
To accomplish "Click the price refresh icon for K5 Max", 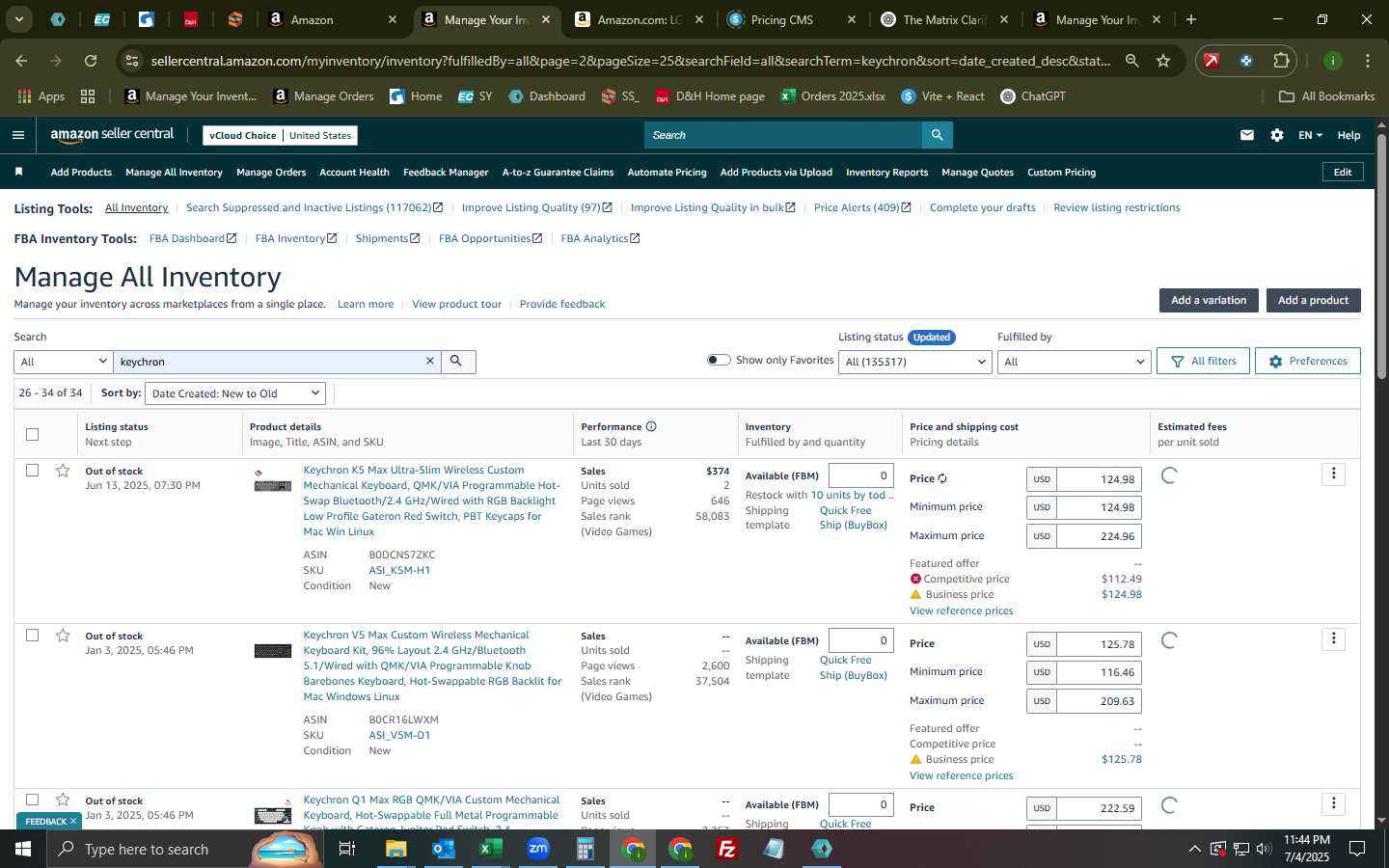I will coord(942,478).
